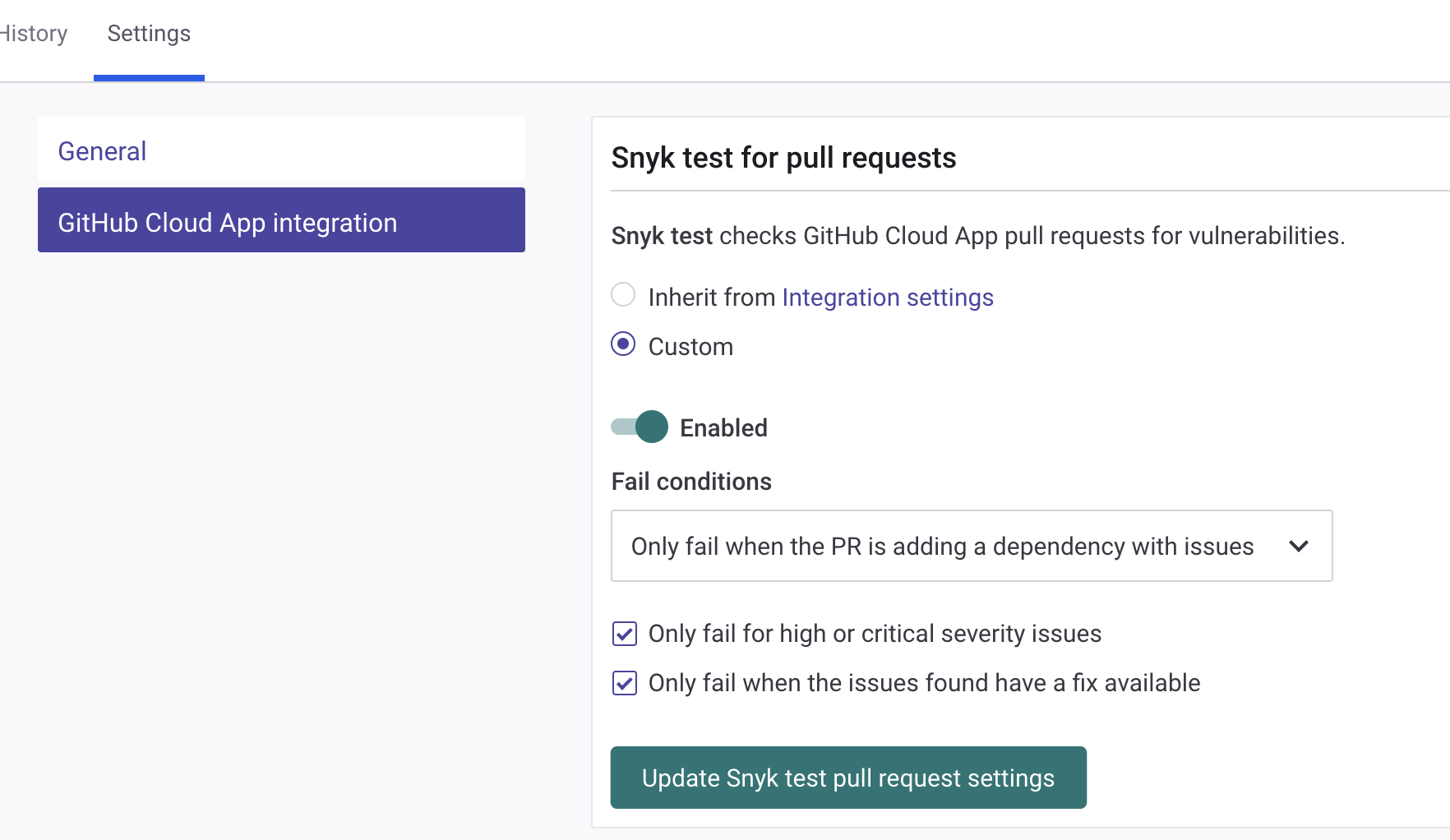The image size is (1450, 840).
Task: Click Update Snyk test pull request settings
Action: (848, 778)
